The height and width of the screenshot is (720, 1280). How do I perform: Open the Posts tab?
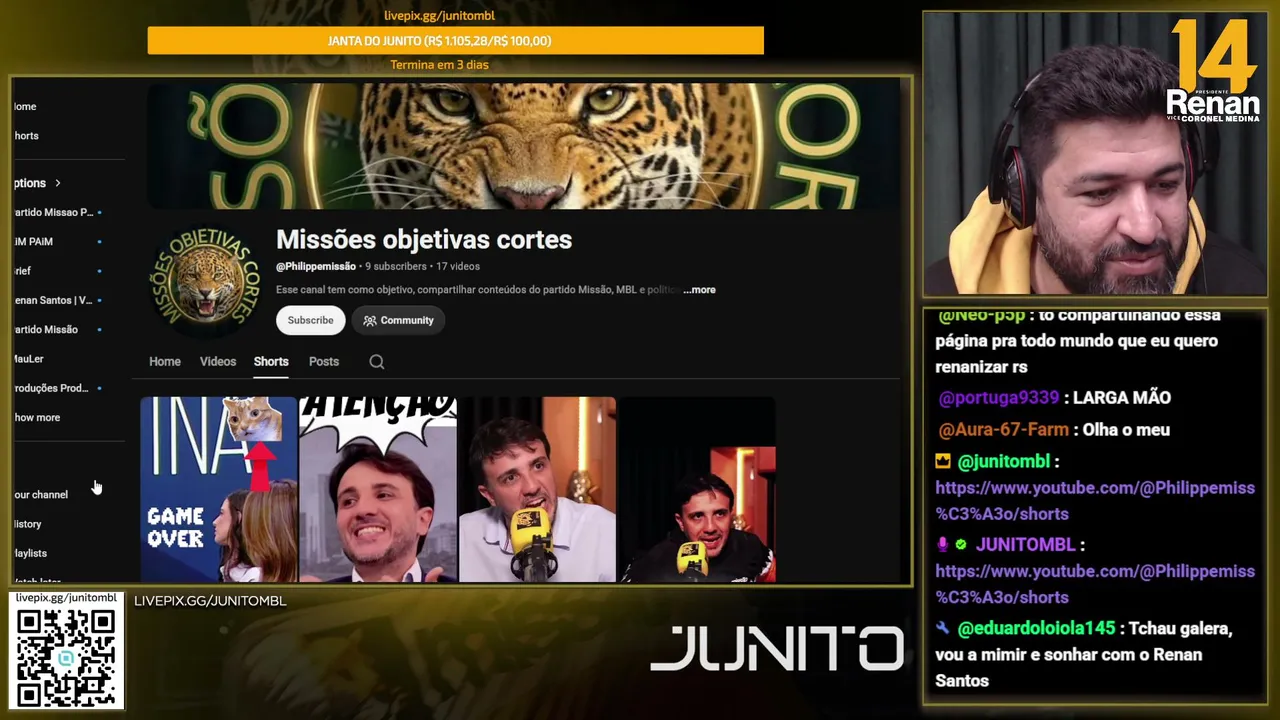324,362
